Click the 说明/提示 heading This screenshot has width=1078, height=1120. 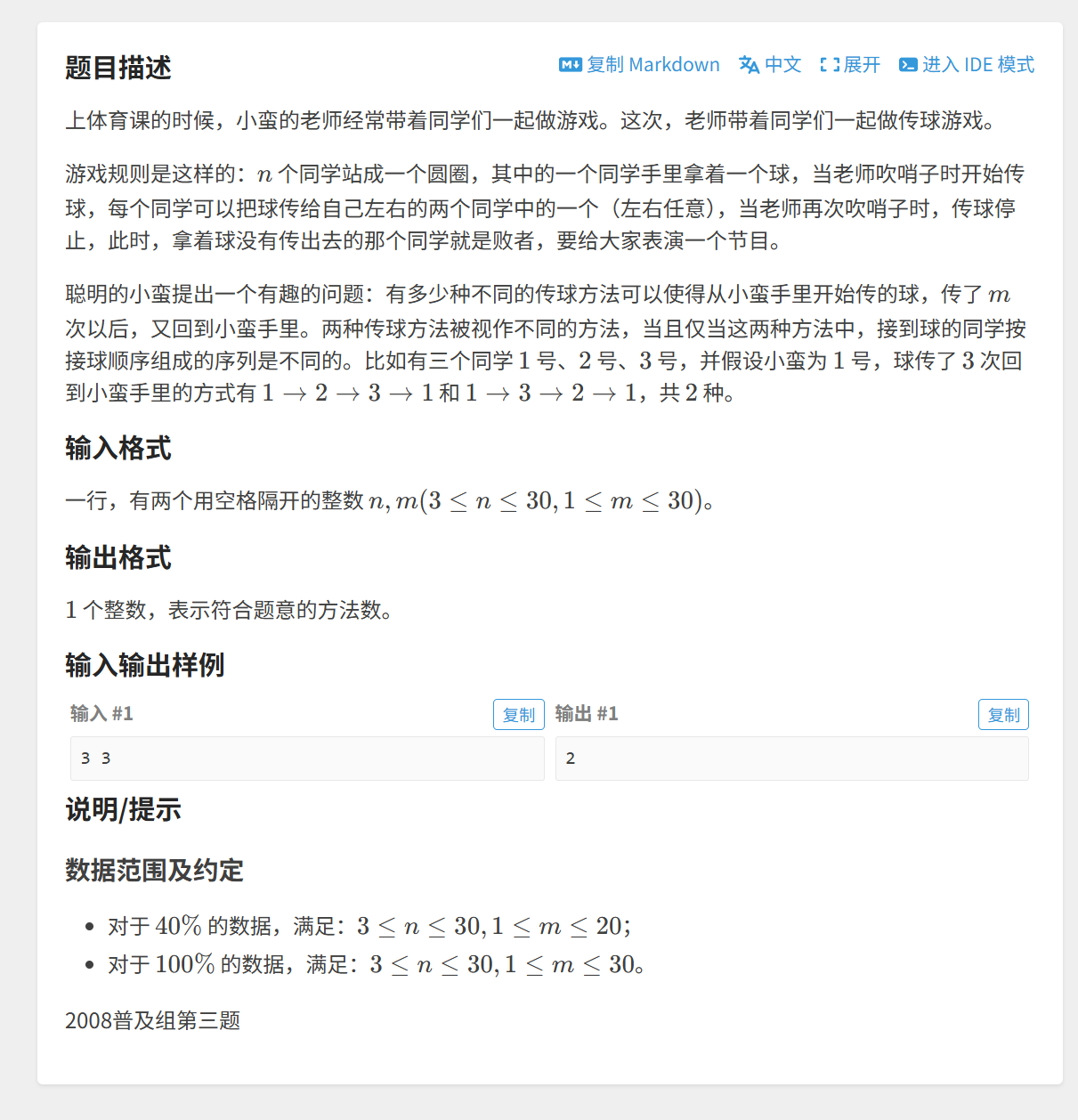pos(124,809)
